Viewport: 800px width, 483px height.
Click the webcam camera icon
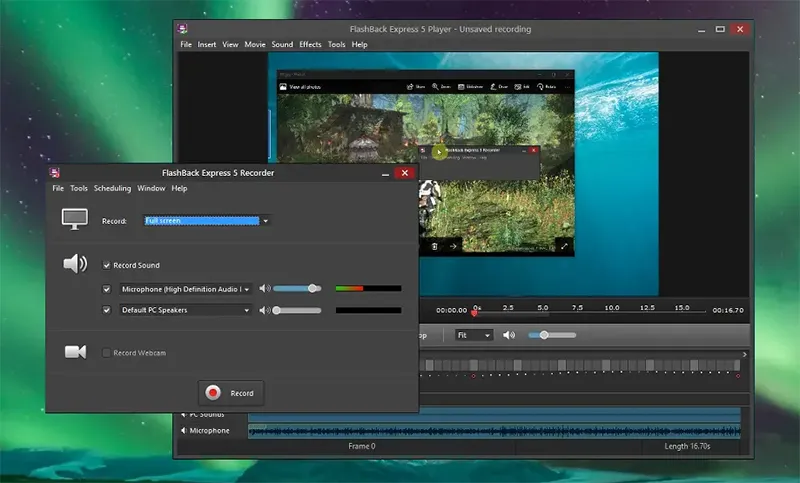point(75,352)
